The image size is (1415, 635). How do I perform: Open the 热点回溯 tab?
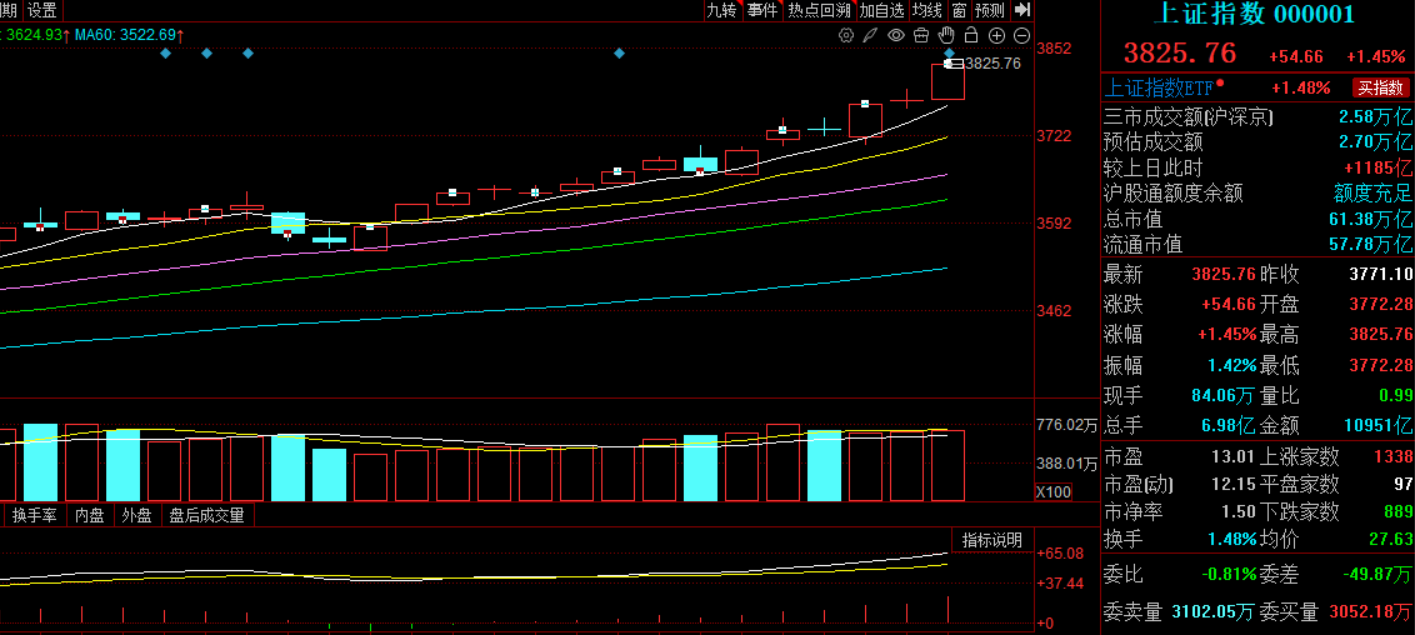click(x=819, y=10)
